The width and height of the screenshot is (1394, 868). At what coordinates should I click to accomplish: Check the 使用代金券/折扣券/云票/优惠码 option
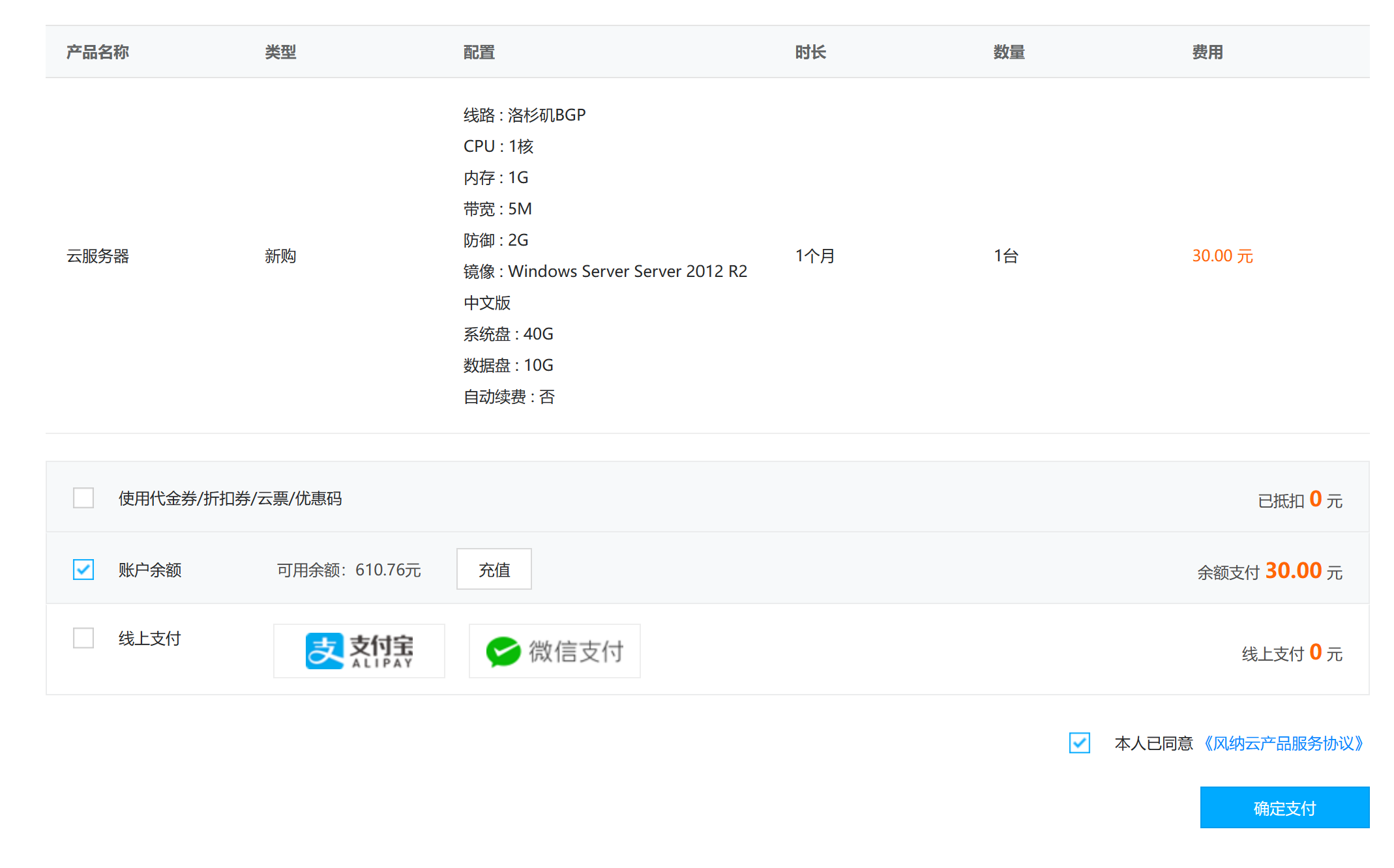click(83, 497)
